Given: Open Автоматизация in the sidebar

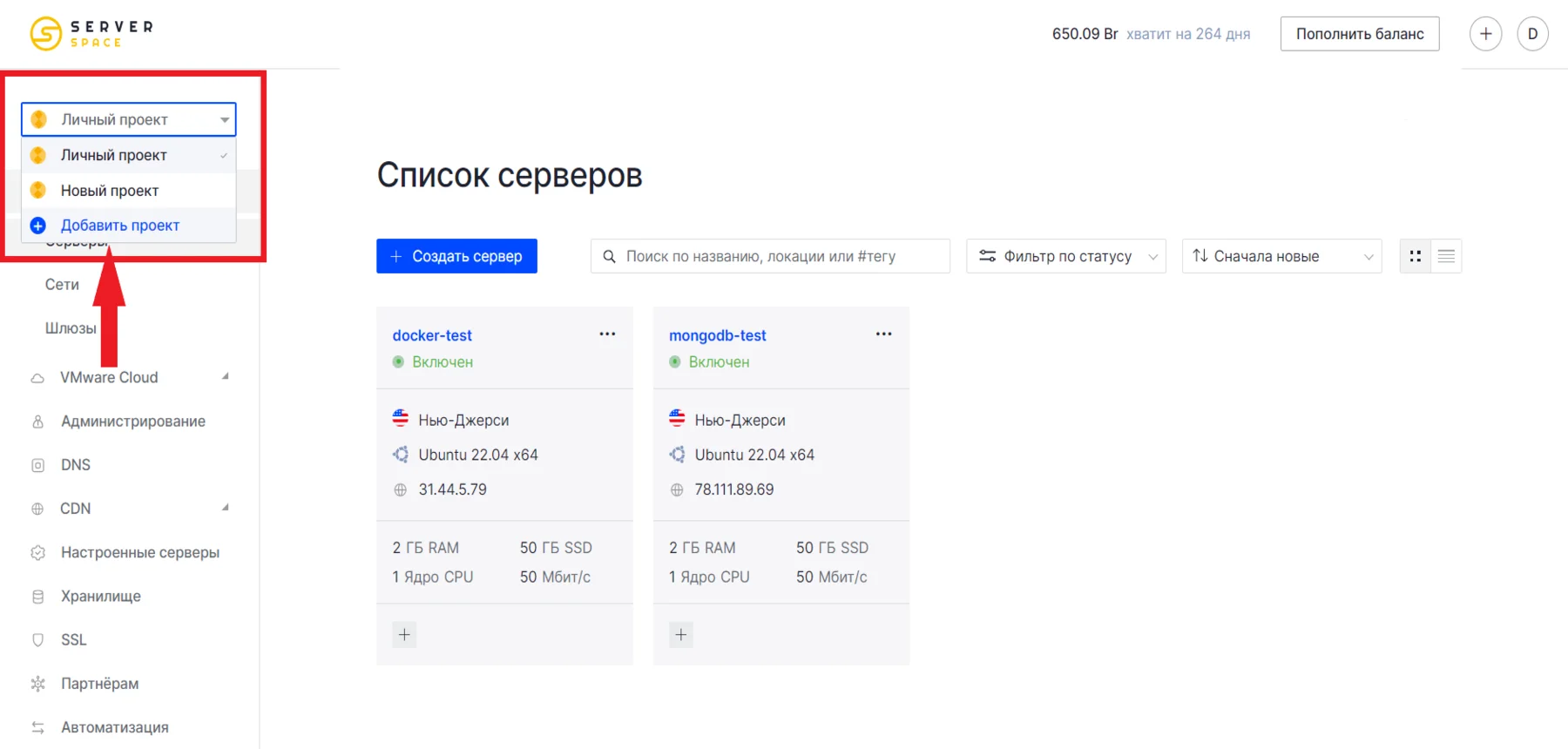Looking at the screenshot, I should click(115, 727).
